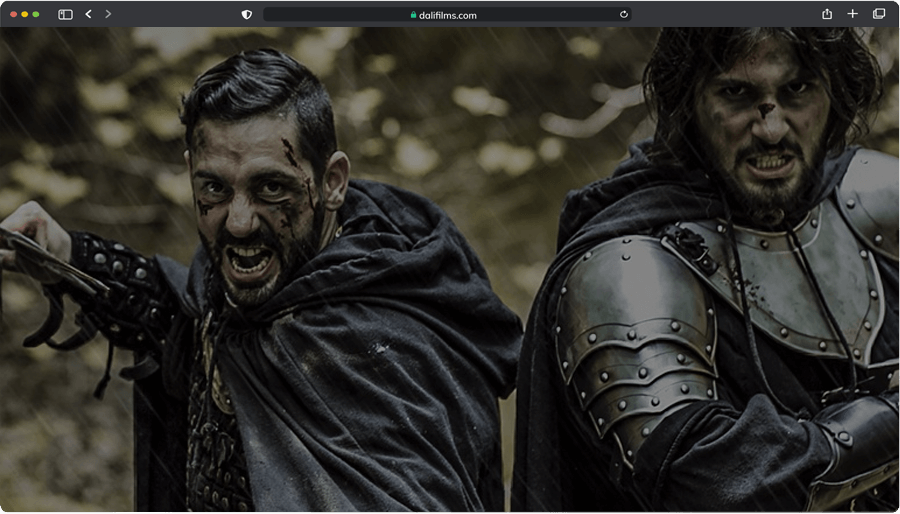The height and width of the screenshot is (514, 900).
Task: Open a new tab with plus icon
Action: point(852,14)
